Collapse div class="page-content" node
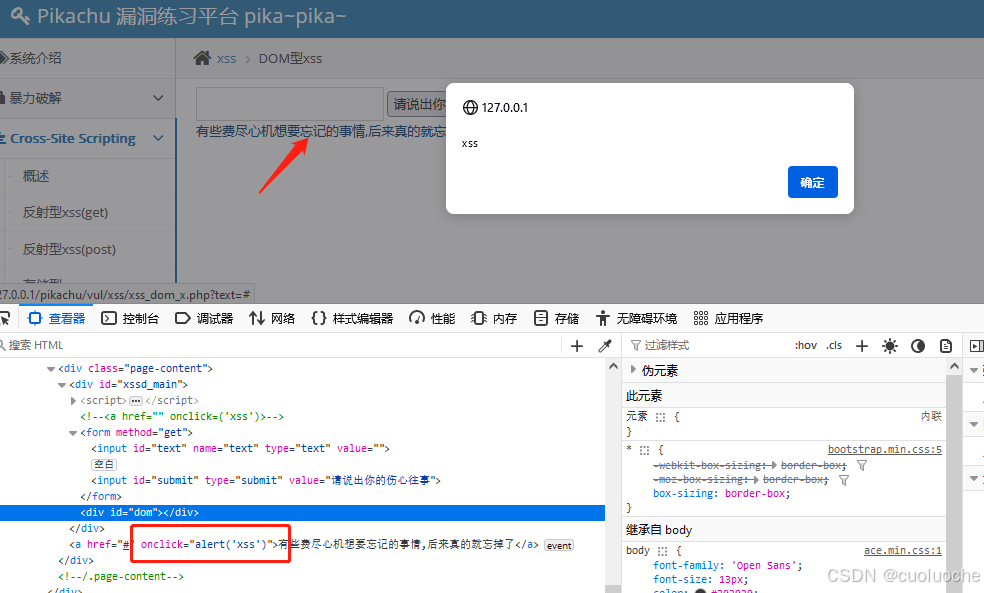This screenshot has height=593, width=984. click(51, 369)
